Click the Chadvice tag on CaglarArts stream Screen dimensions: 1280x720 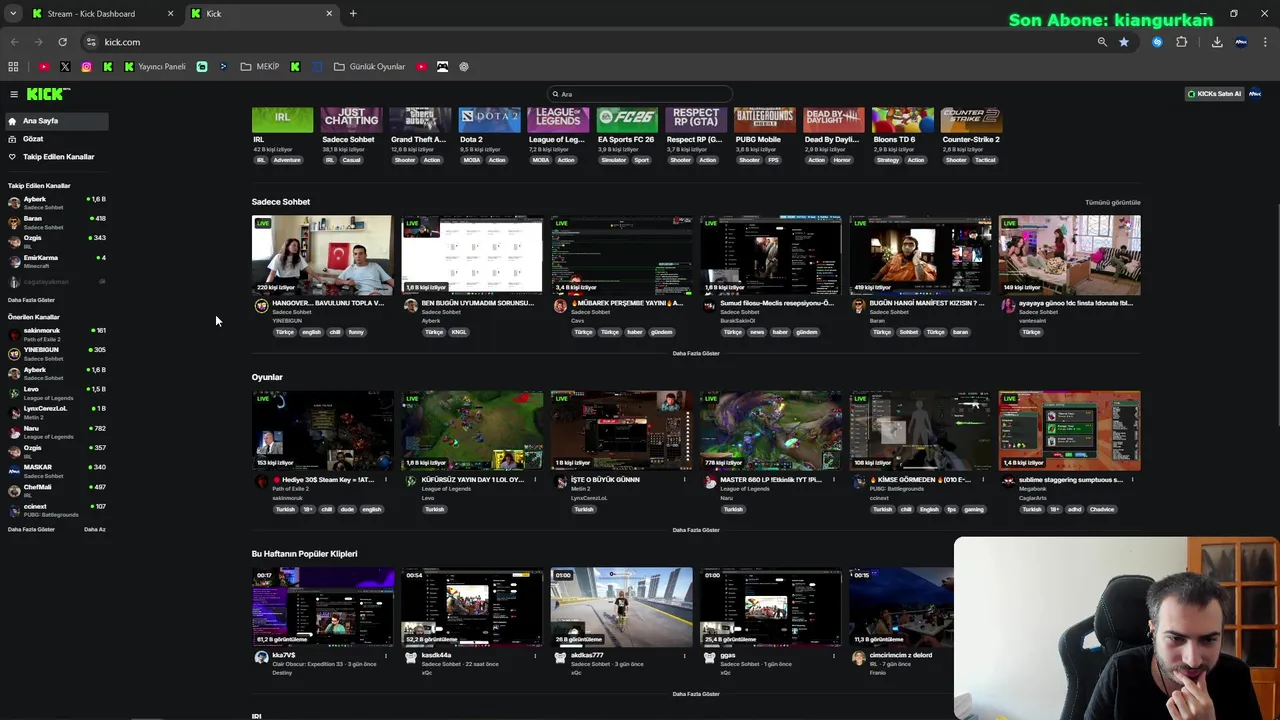click(x=1102, y=509)
